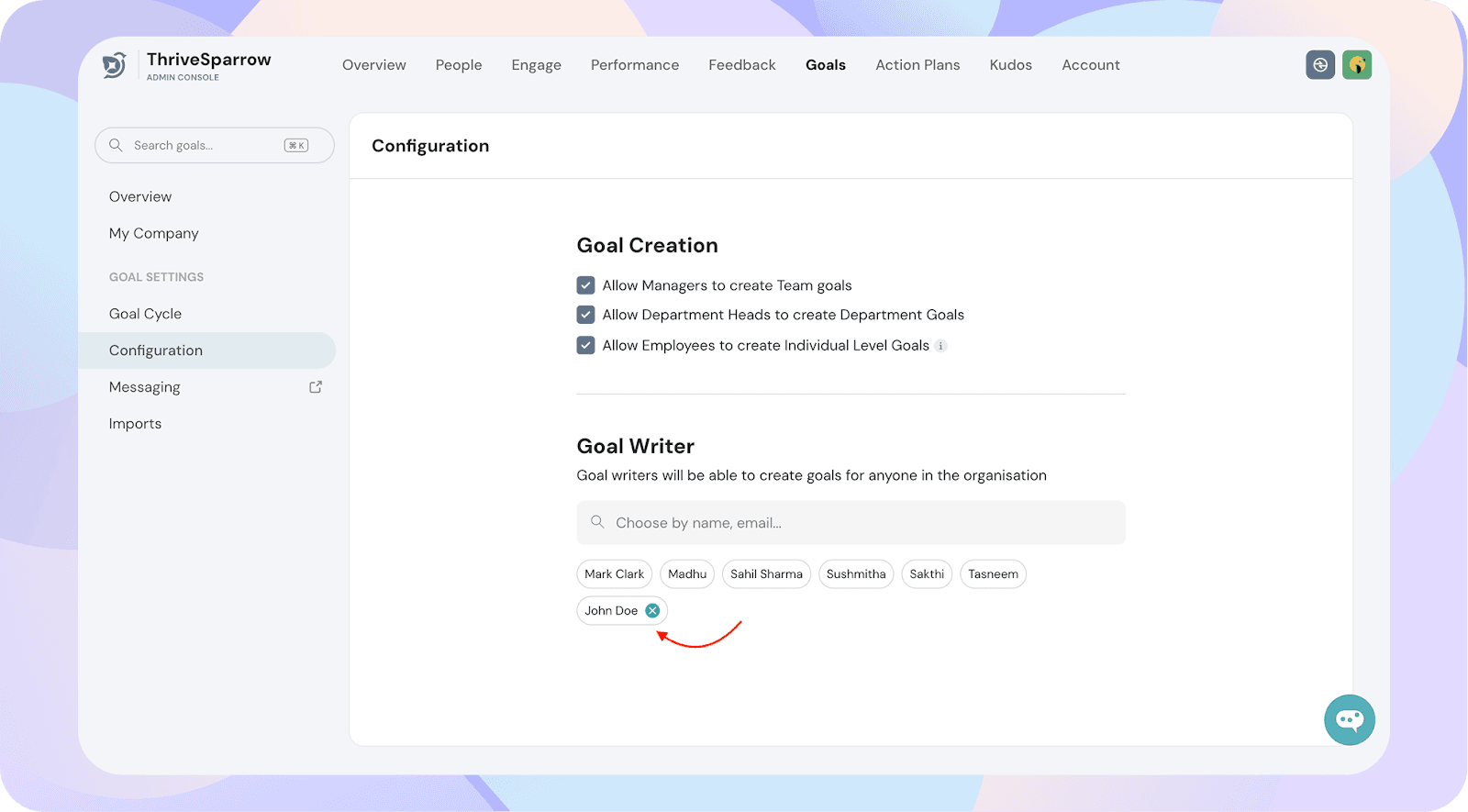Disable Allow Employees to create Individual Goals

tap(585, 345)
